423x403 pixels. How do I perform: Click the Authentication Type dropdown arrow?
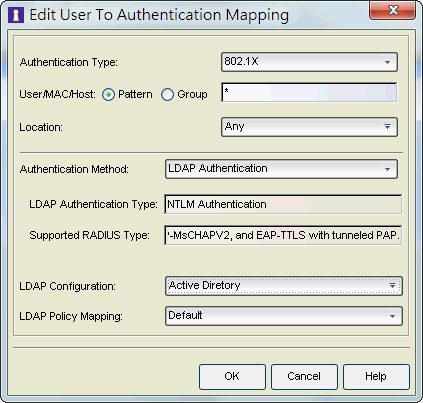point(387,62)
